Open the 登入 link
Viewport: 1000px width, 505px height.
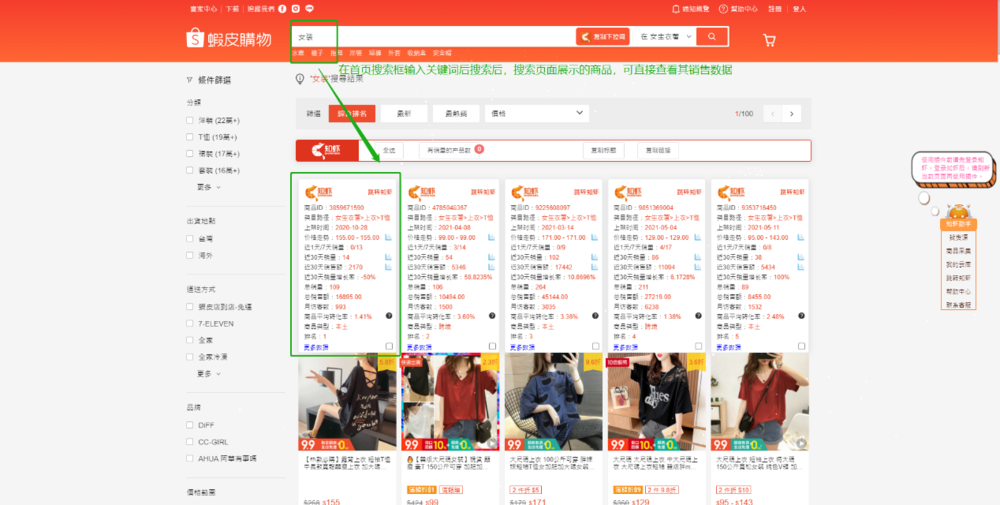(x=800, y=9)
